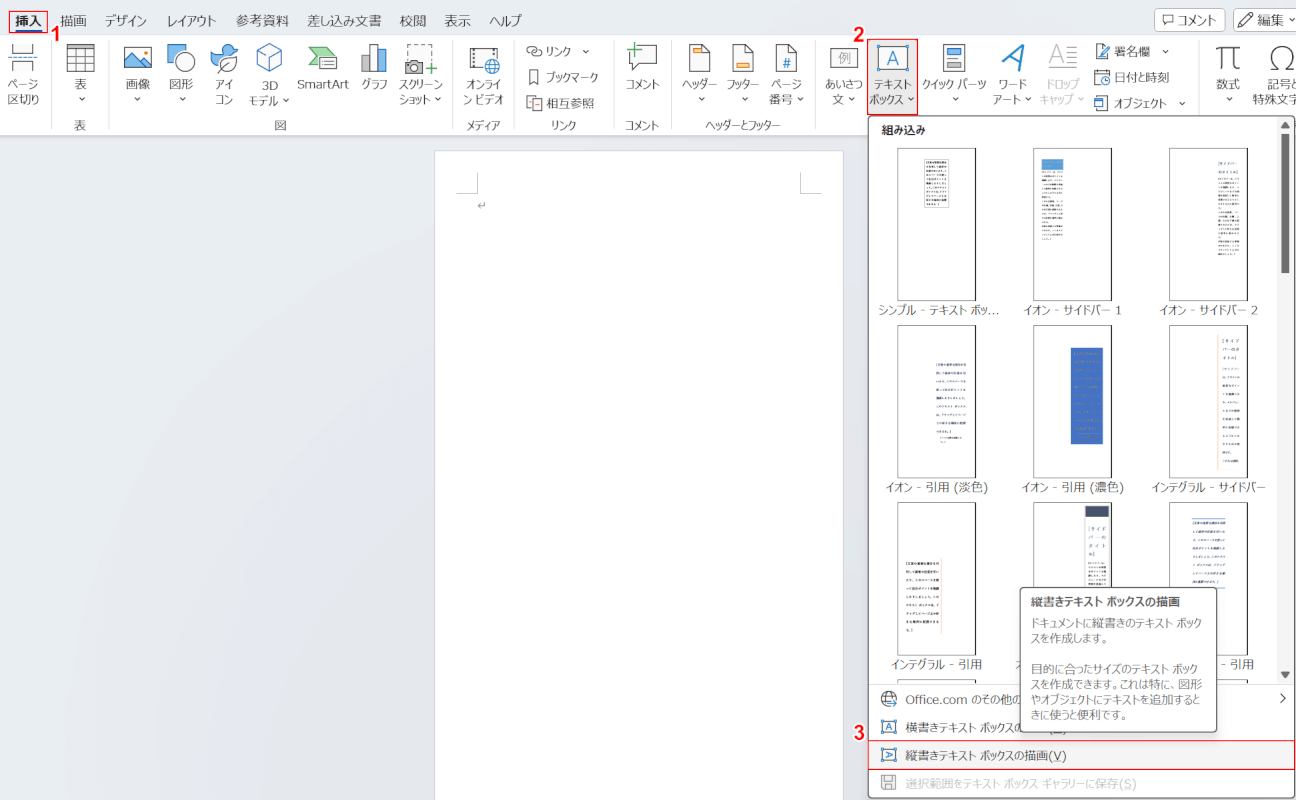Select 縦書きテキスト ボックスの描画 (vertical text box)

(1082, 755)
